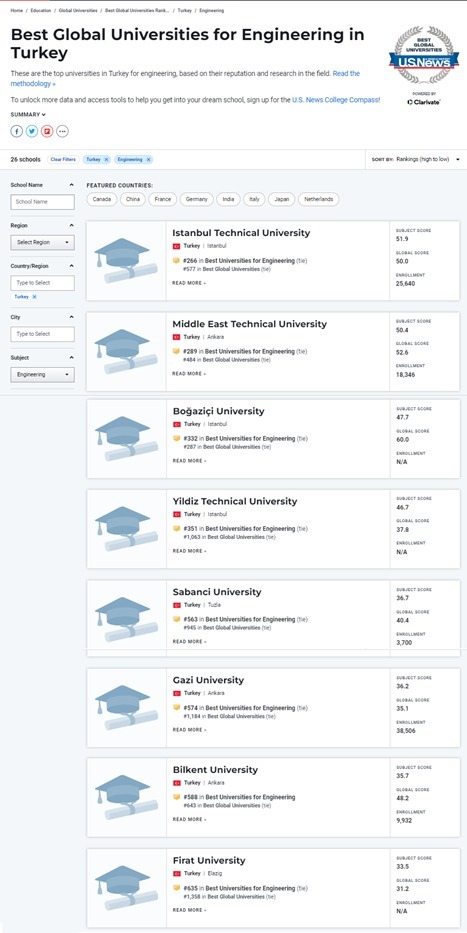467x933 pixels.
Task: Share page via Twitter icon
Action: [x=32, y=132]
